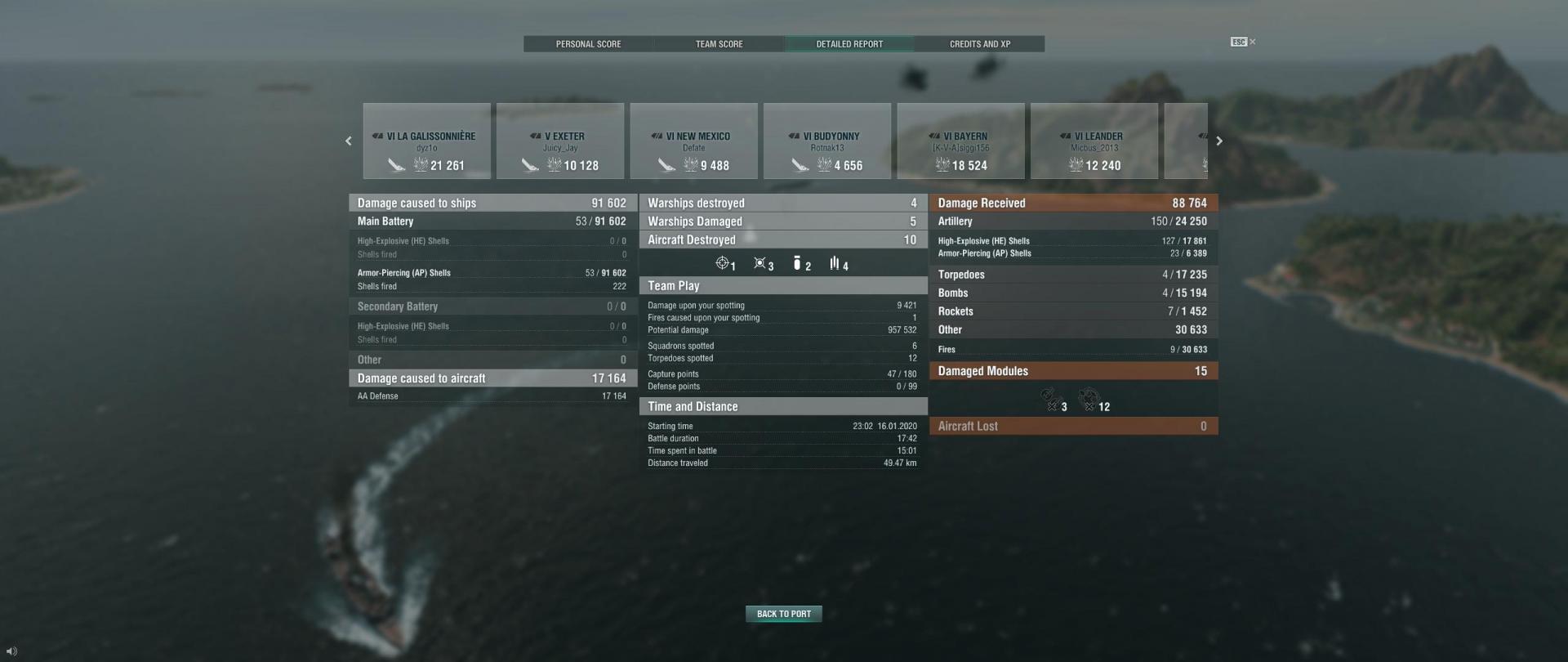Click the sound volume icon

click(11, 651)
